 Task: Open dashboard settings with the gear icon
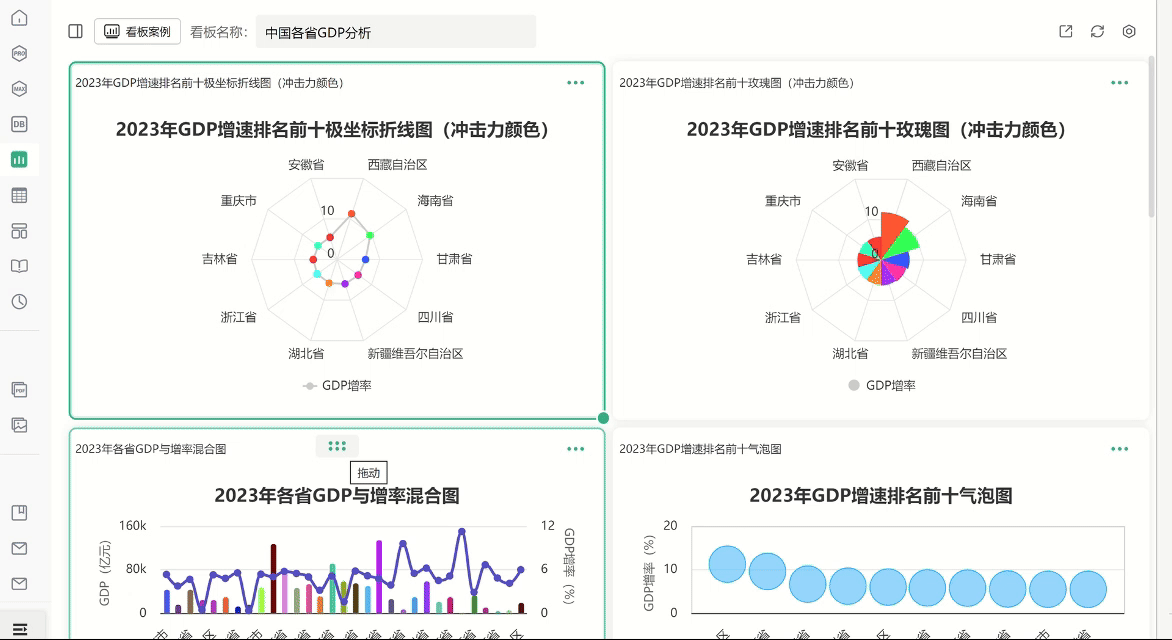pos(1129,32)
